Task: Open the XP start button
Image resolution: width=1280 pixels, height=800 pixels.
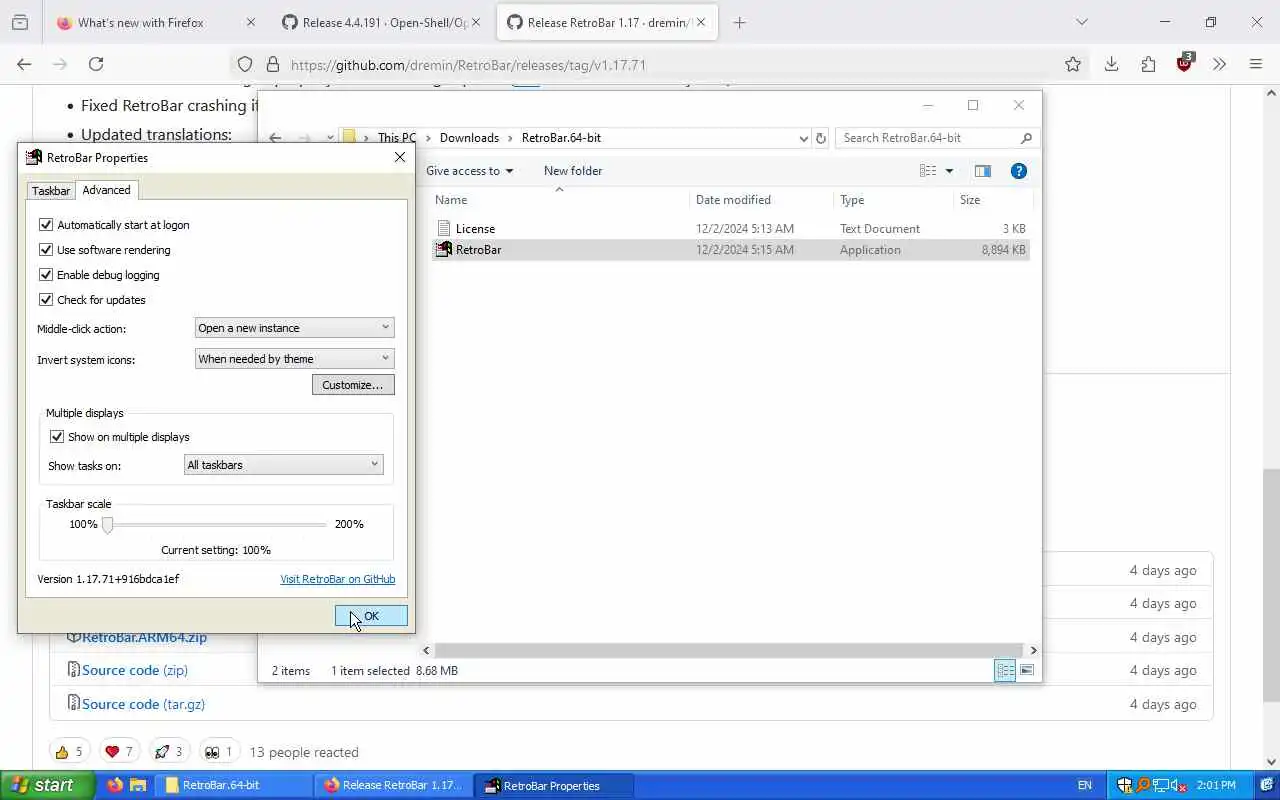Action: pyautogui.click(x=47, y=785)
